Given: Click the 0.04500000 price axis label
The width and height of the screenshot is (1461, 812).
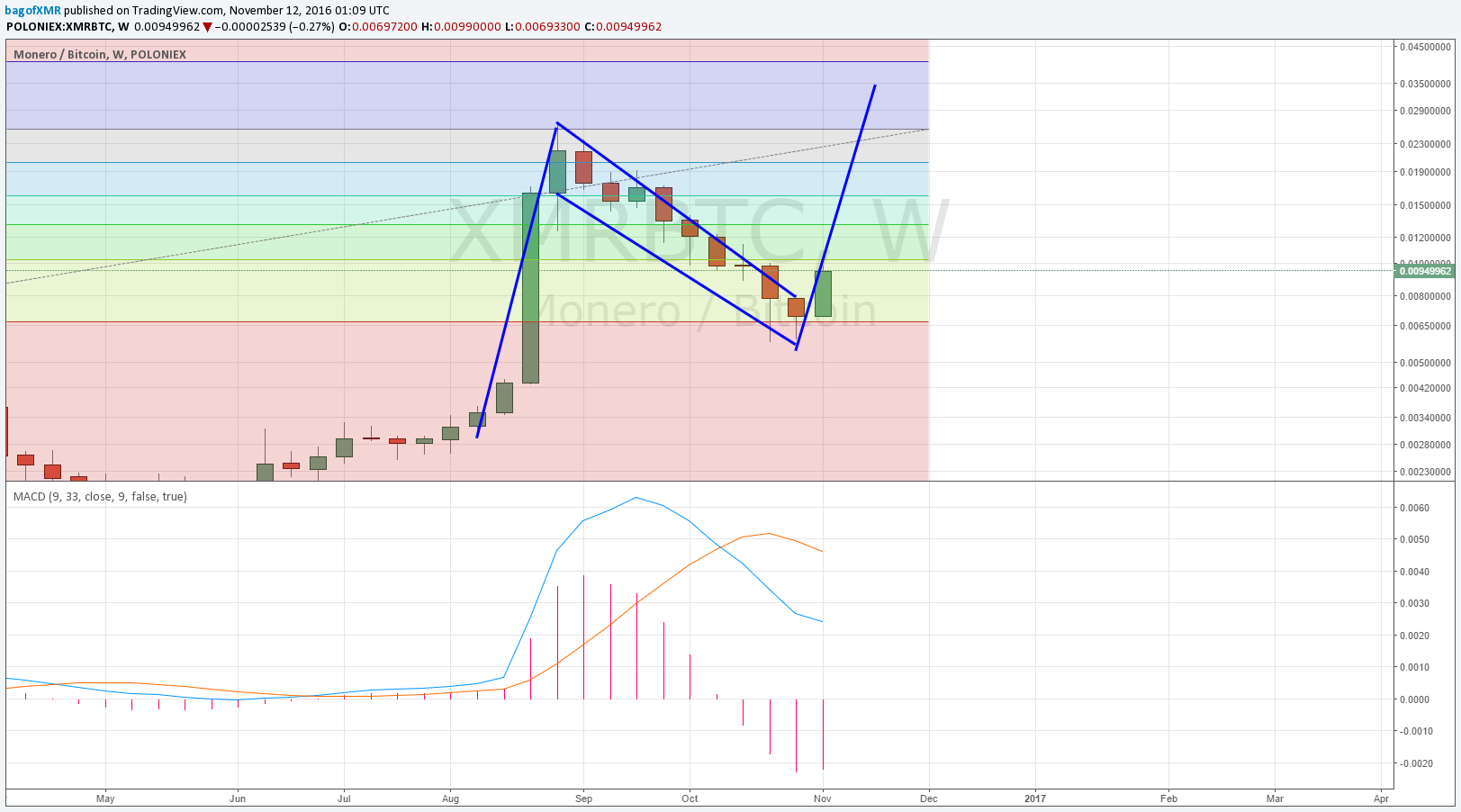Looking at the screenshot, I should (1425, 47).
